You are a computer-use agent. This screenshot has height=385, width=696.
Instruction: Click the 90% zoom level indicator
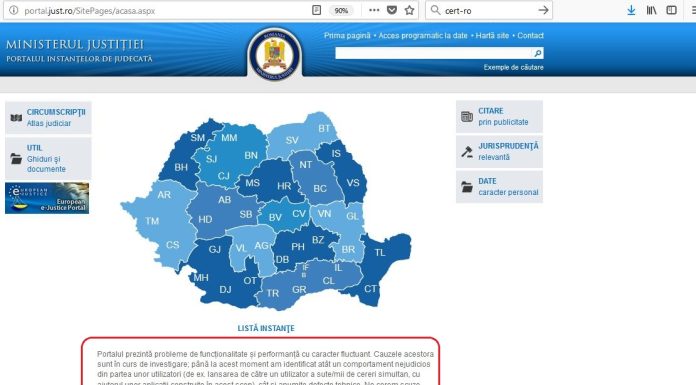341,11
